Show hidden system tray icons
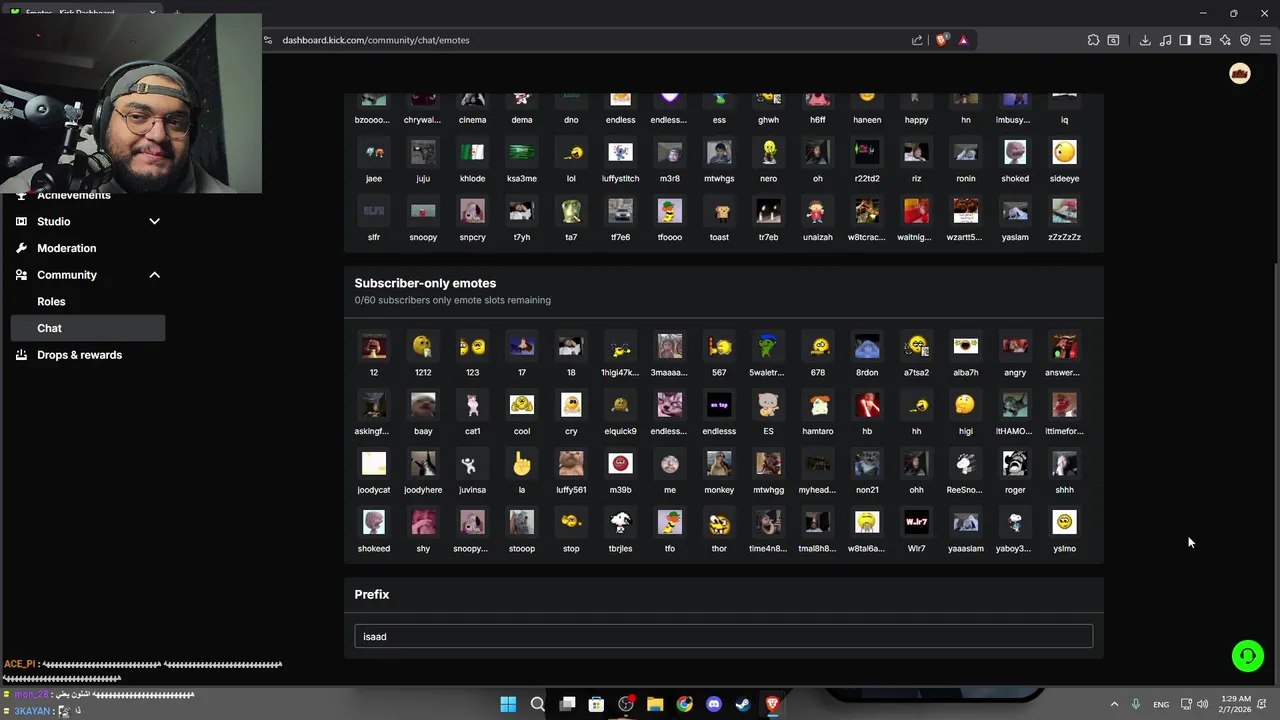 (x=1114, y=704)
